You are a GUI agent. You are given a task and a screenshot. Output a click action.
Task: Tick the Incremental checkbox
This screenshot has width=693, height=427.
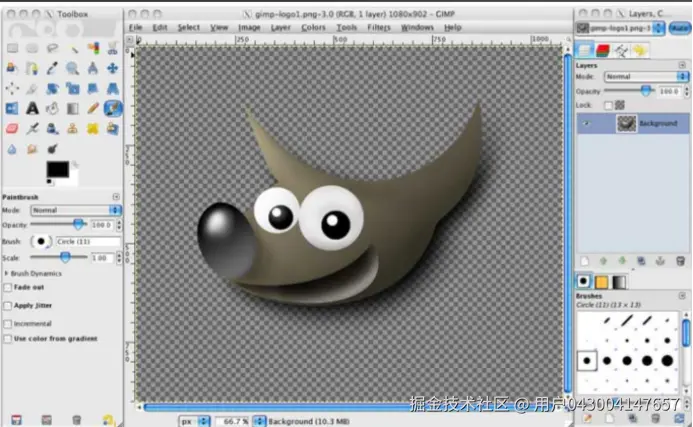click(8, 324)
